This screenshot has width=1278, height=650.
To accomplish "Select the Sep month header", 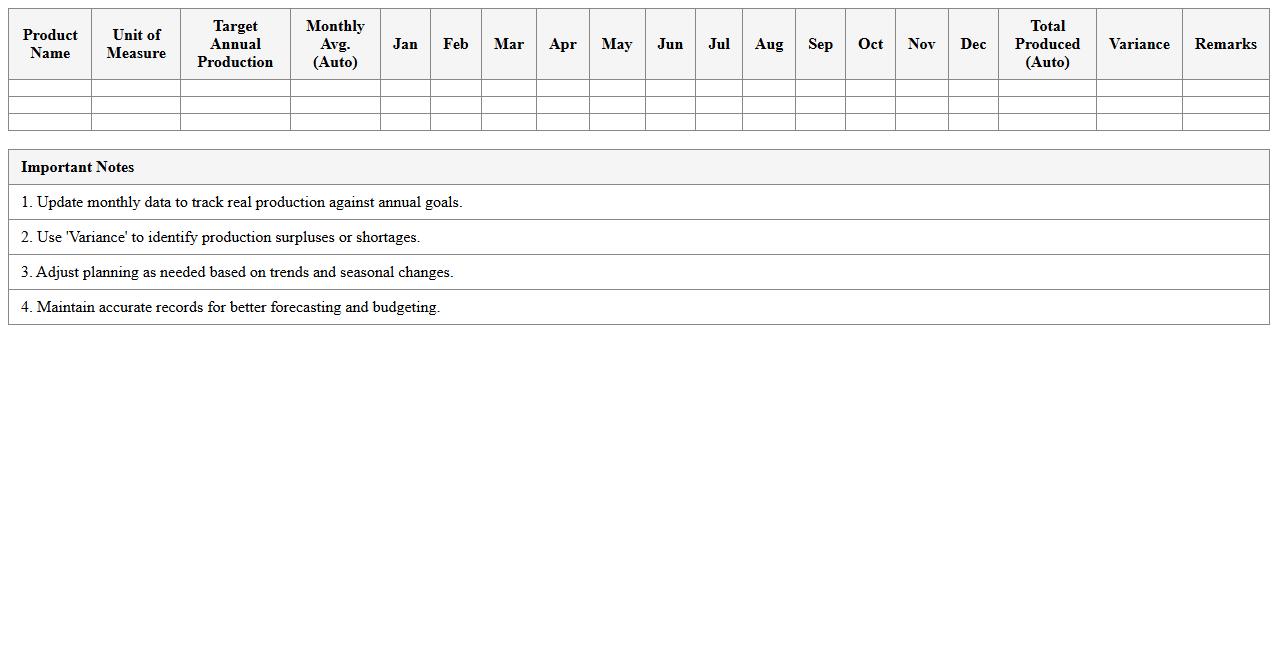I will pyautogui.click(x=820, y=44).
